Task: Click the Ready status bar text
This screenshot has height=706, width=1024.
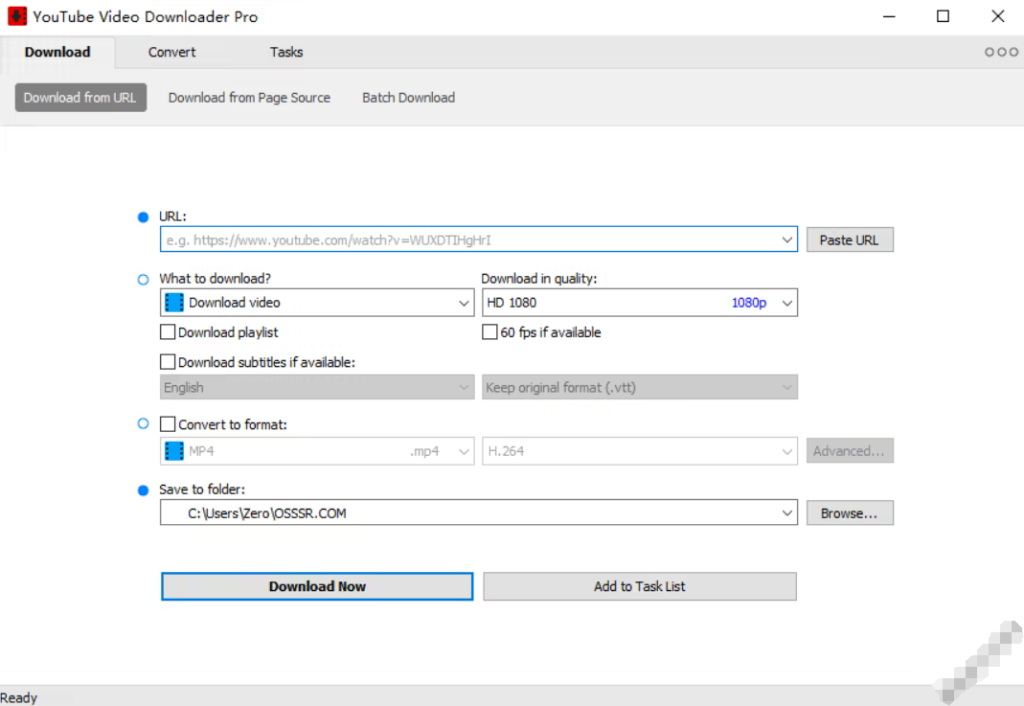Action: (x=19, y=698)
